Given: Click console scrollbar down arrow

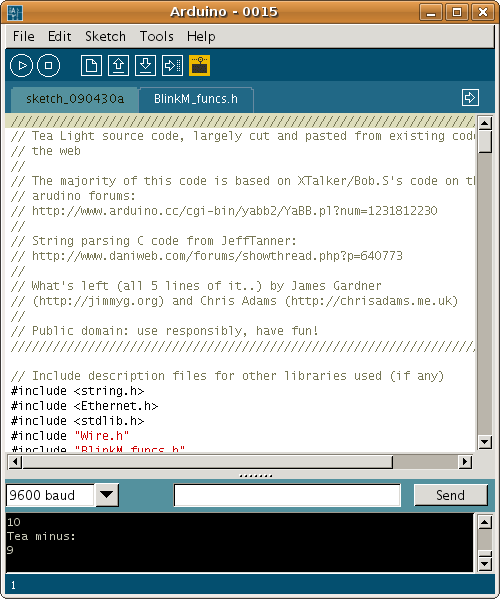Looking at the screenshot, I should 485,564.
